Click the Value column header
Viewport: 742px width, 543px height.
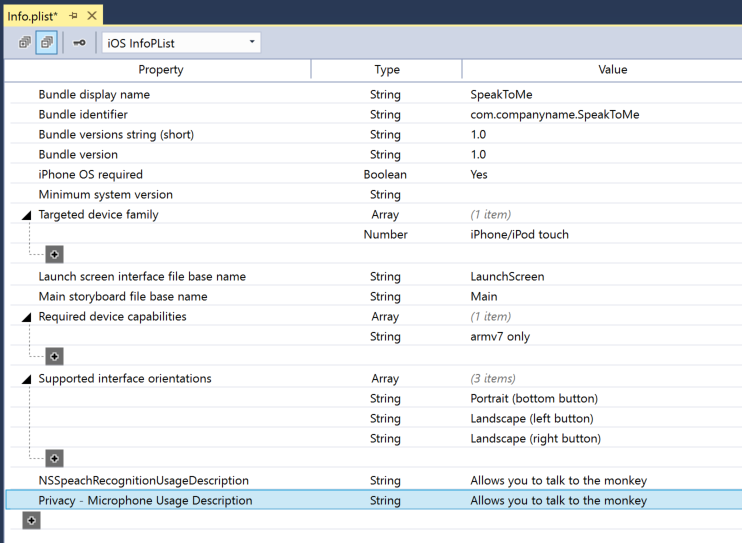[x=612, y=70]
